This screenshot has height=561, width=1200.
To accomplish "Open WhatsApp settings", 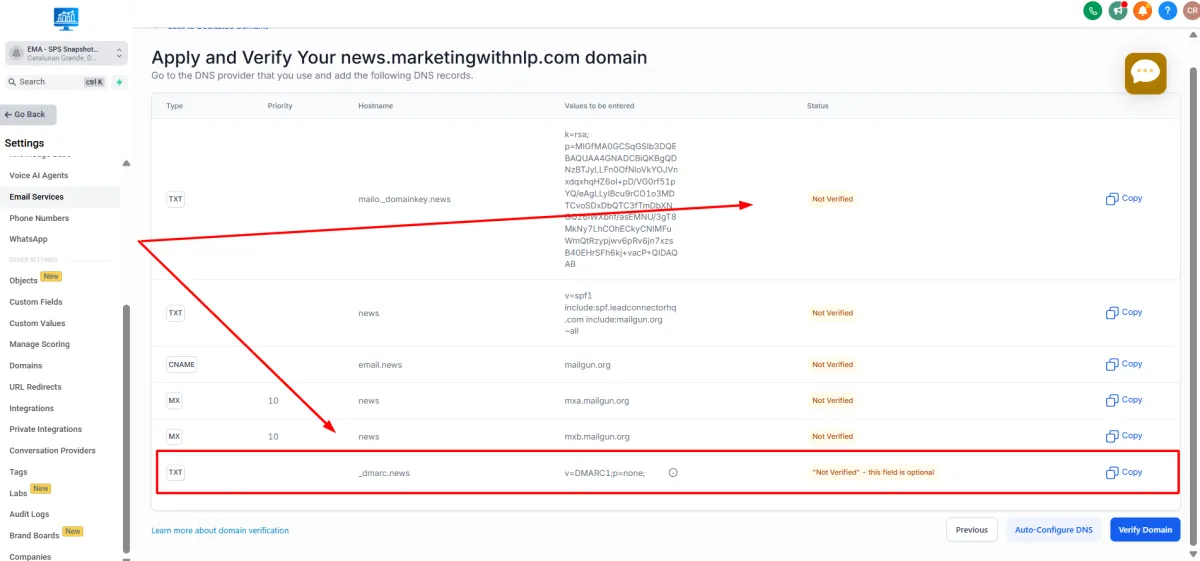I will [28, 239].
